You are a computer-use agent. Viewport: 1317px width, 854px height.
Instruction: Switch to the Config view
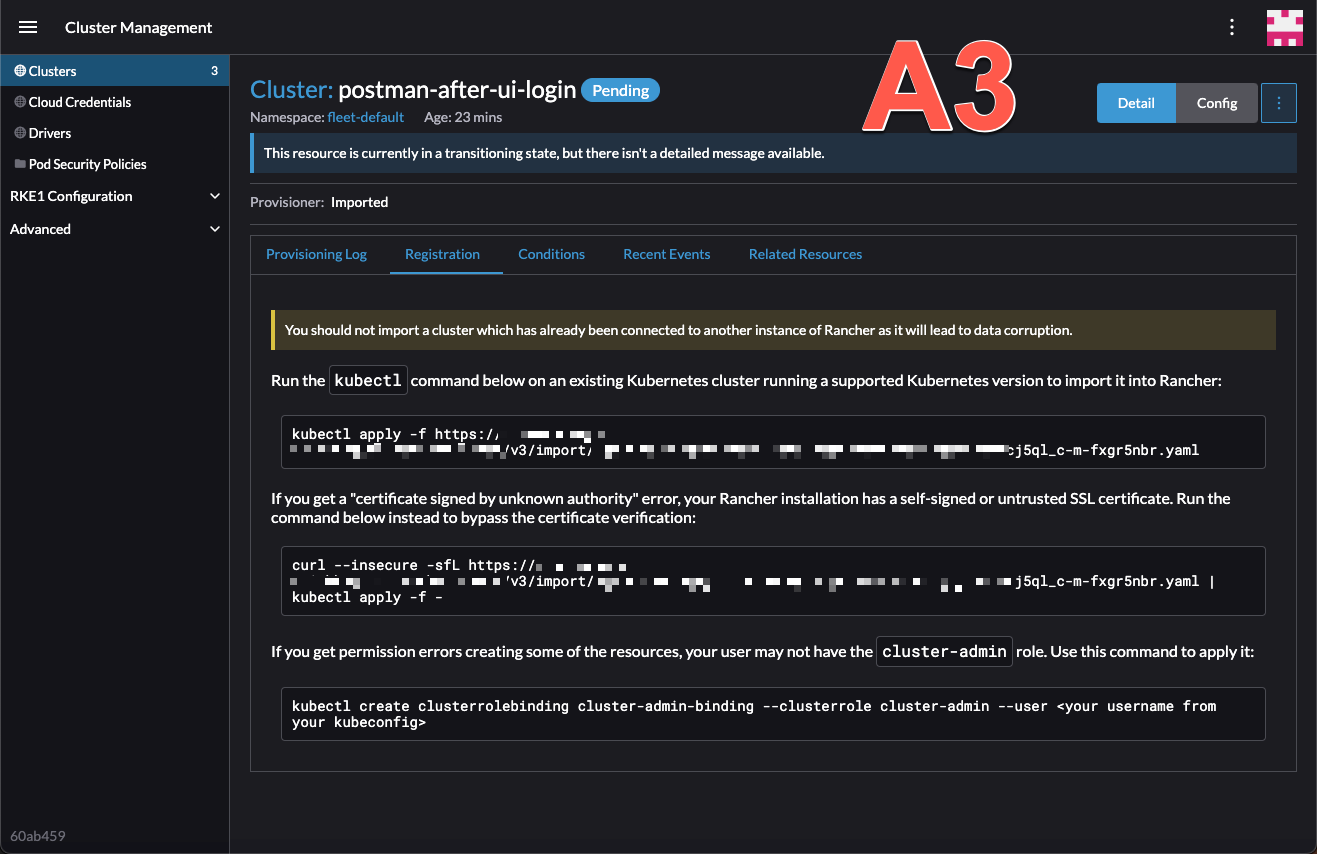coord(1216,102)
